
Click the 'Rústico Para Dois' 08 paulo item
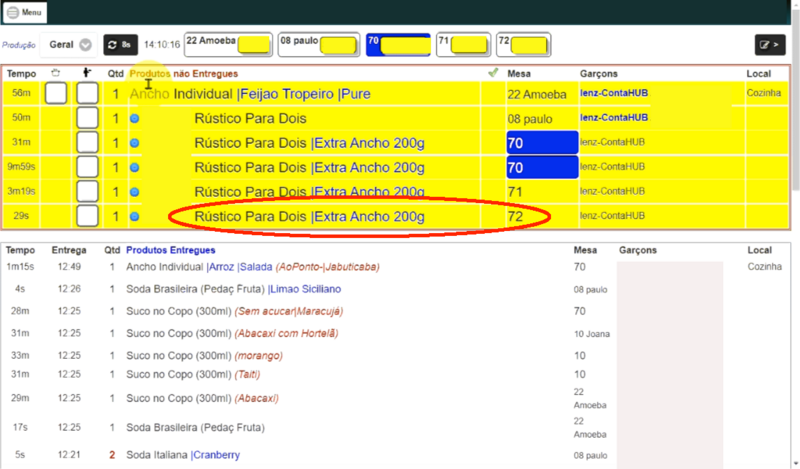pyautogui.click(x=250, y=118)
